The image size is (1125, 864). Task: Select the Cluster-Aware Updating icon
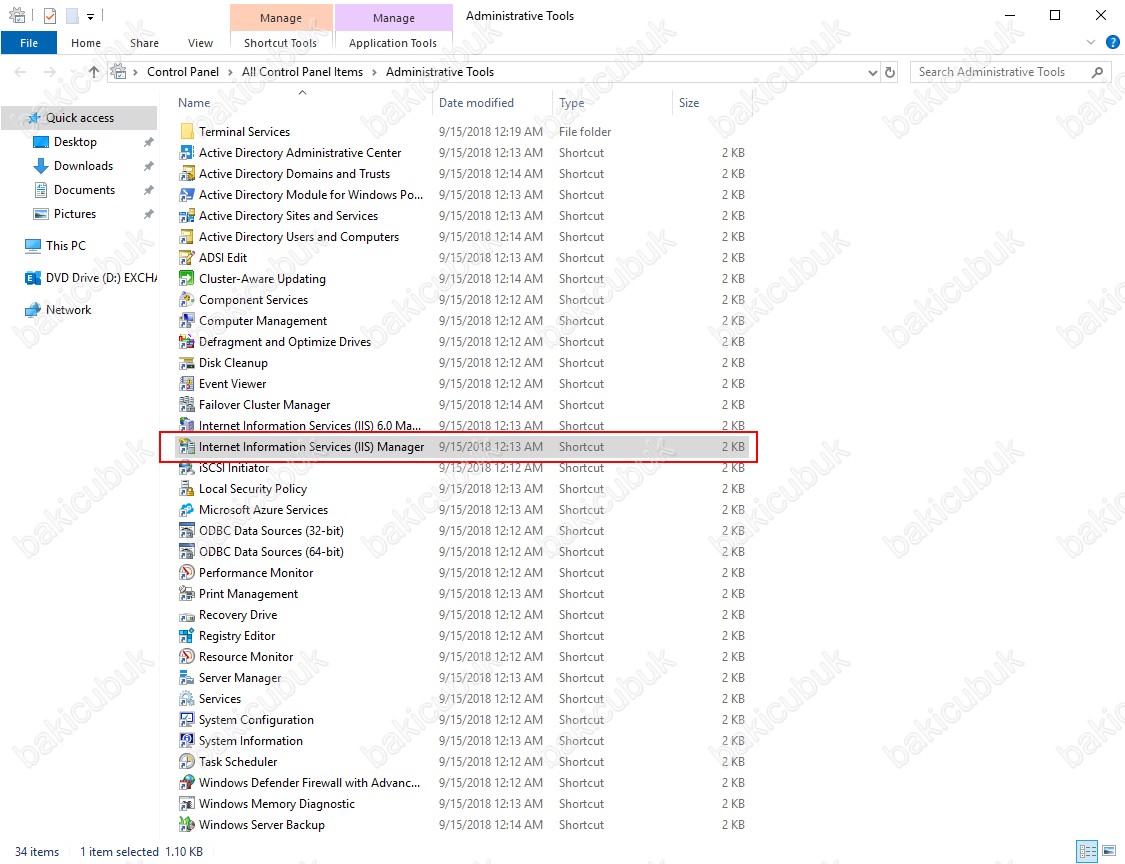tap(187, 278)
